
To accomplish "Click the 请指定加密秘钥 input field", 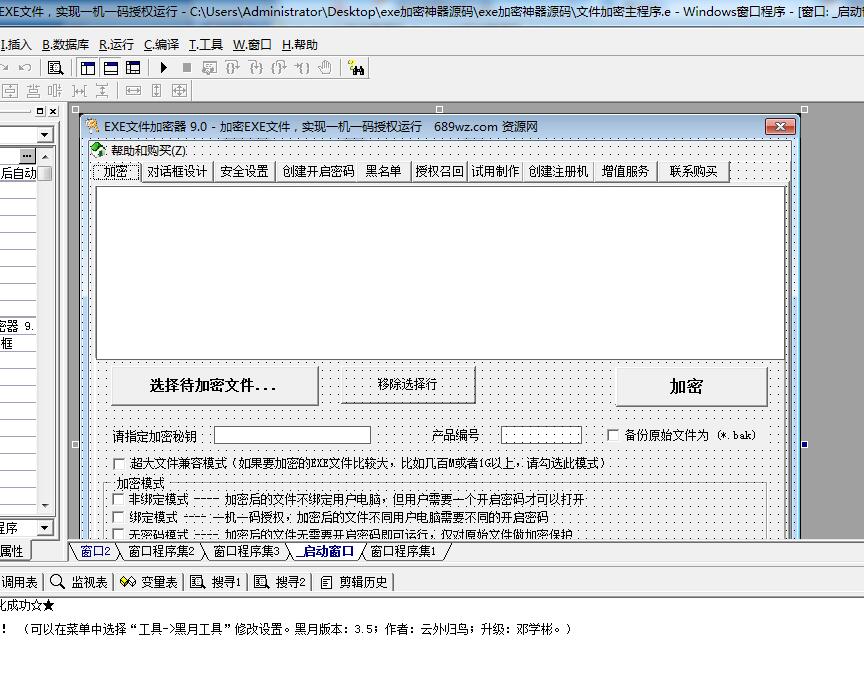I will coord(292,435).
